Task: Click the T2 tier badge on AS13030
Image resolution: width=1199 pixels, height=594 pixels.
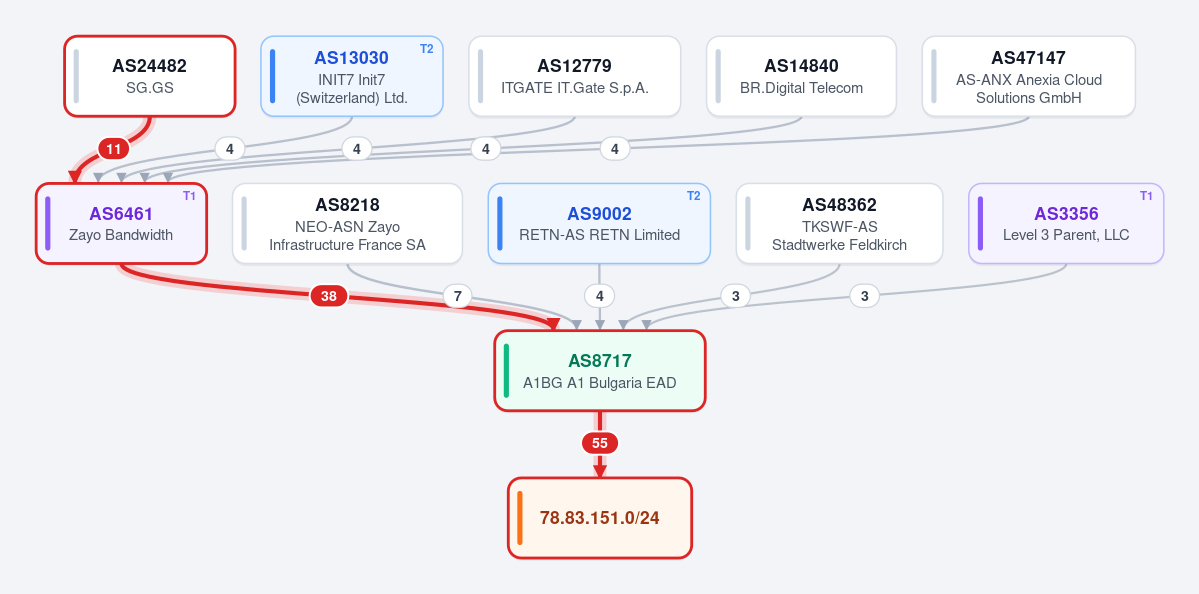Action: [427, 49]
